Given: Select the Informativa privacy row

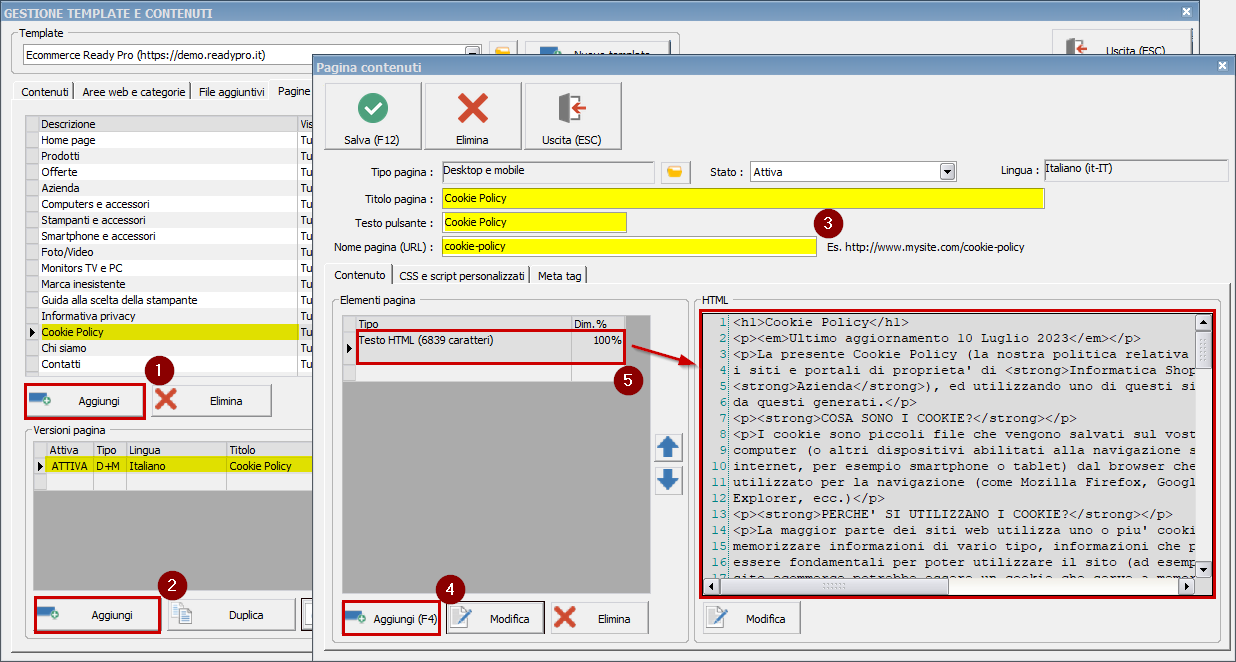Looking at the screenshot, I should 169,316.
